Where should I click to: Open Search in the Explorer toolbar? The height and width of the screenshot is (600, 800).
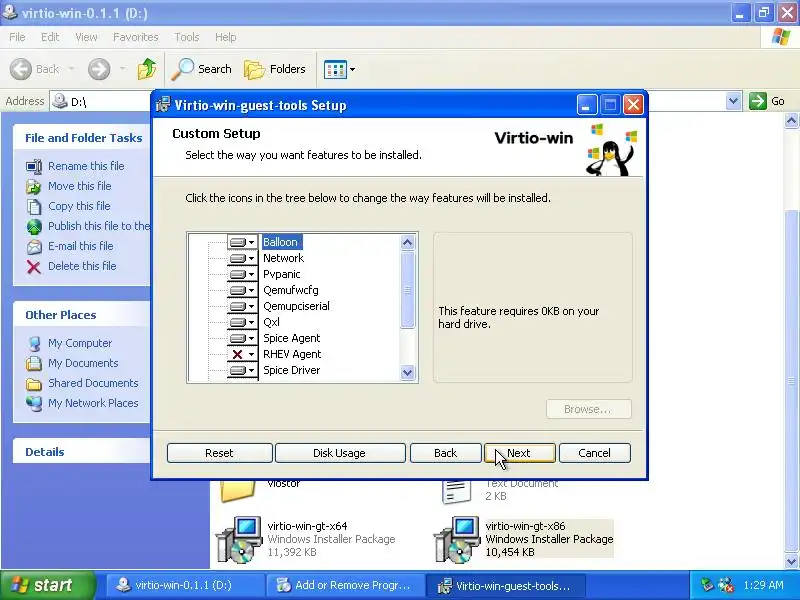point(201,69)
